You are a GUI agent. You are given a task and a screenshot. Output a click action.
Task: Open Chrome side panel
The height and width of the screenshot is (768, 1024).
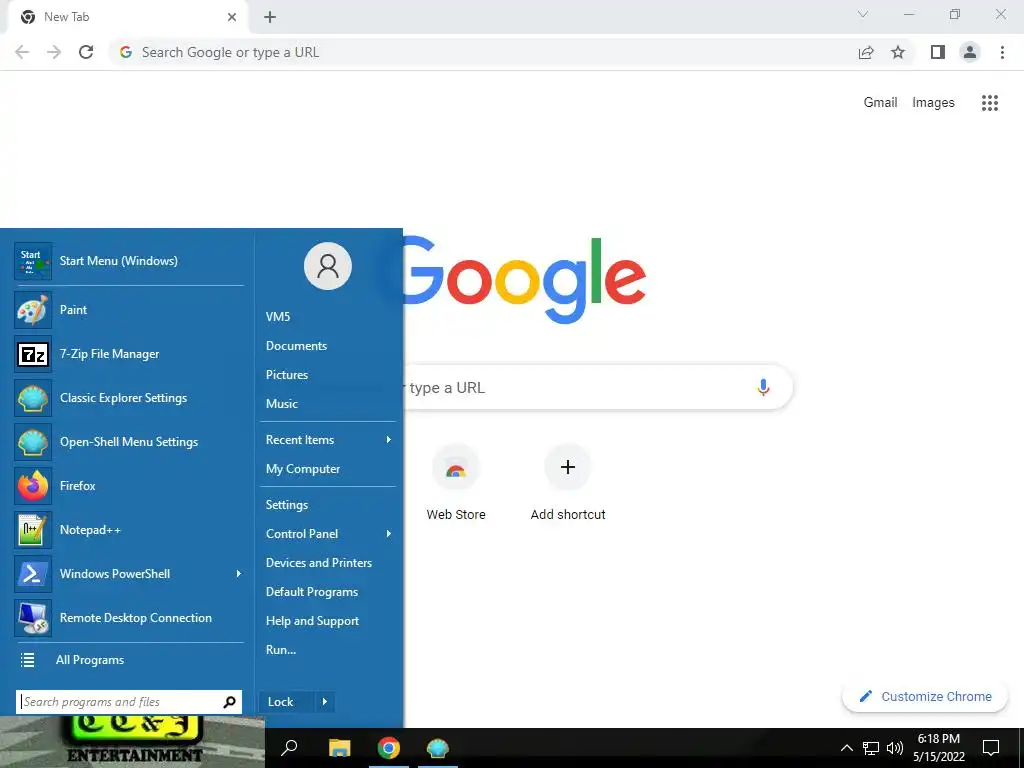click(x=938, y=52)
